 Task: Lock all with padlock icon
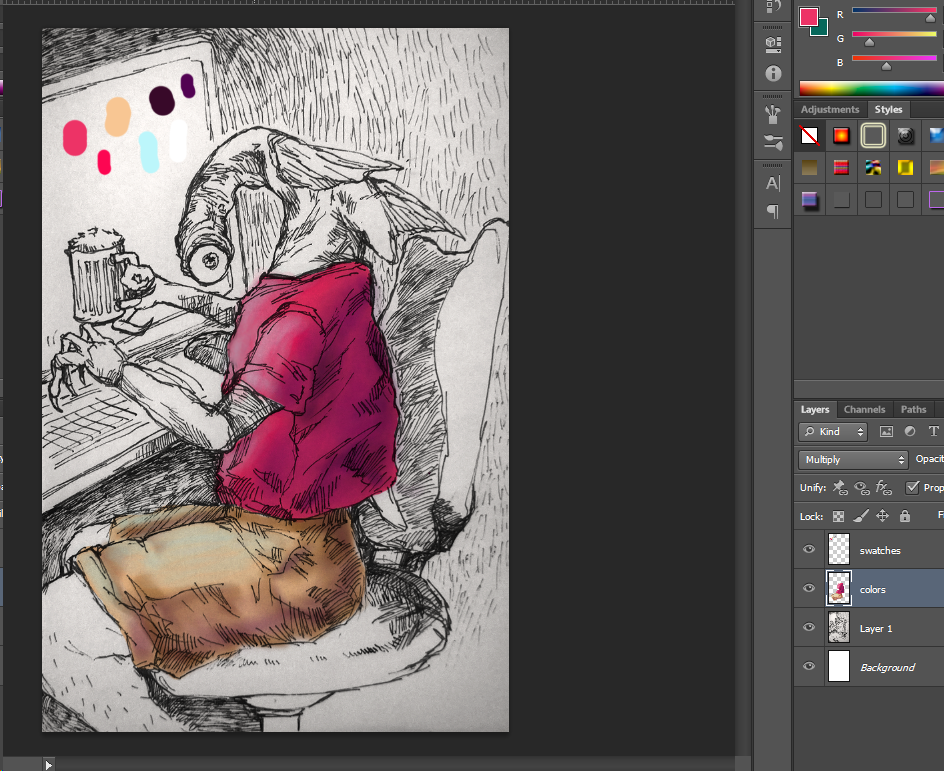[x=904, y=516]
